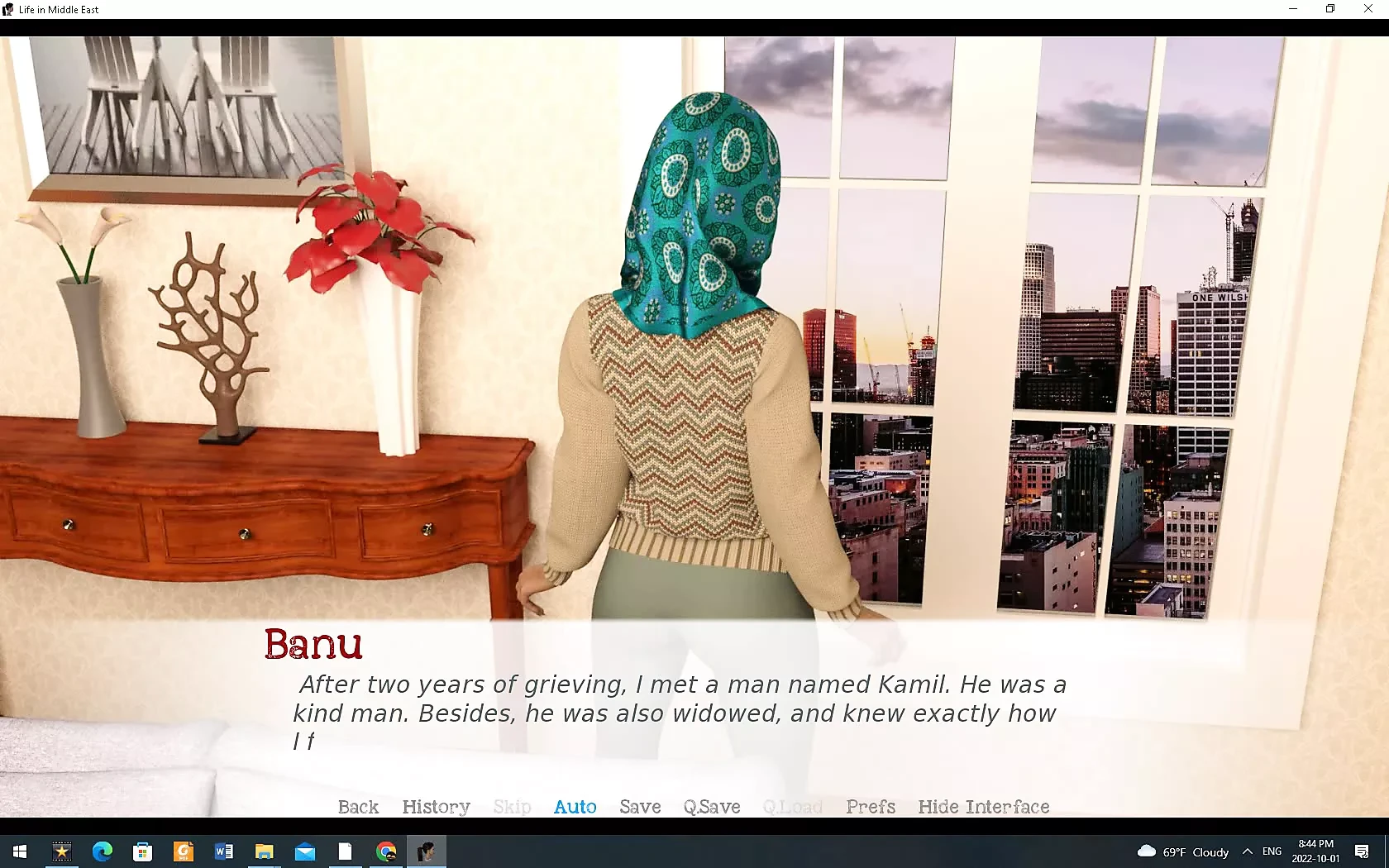Viewport: 1389px width, 868px height.
Task: Switch input language ENG
Action: [x=1272, y=851]
